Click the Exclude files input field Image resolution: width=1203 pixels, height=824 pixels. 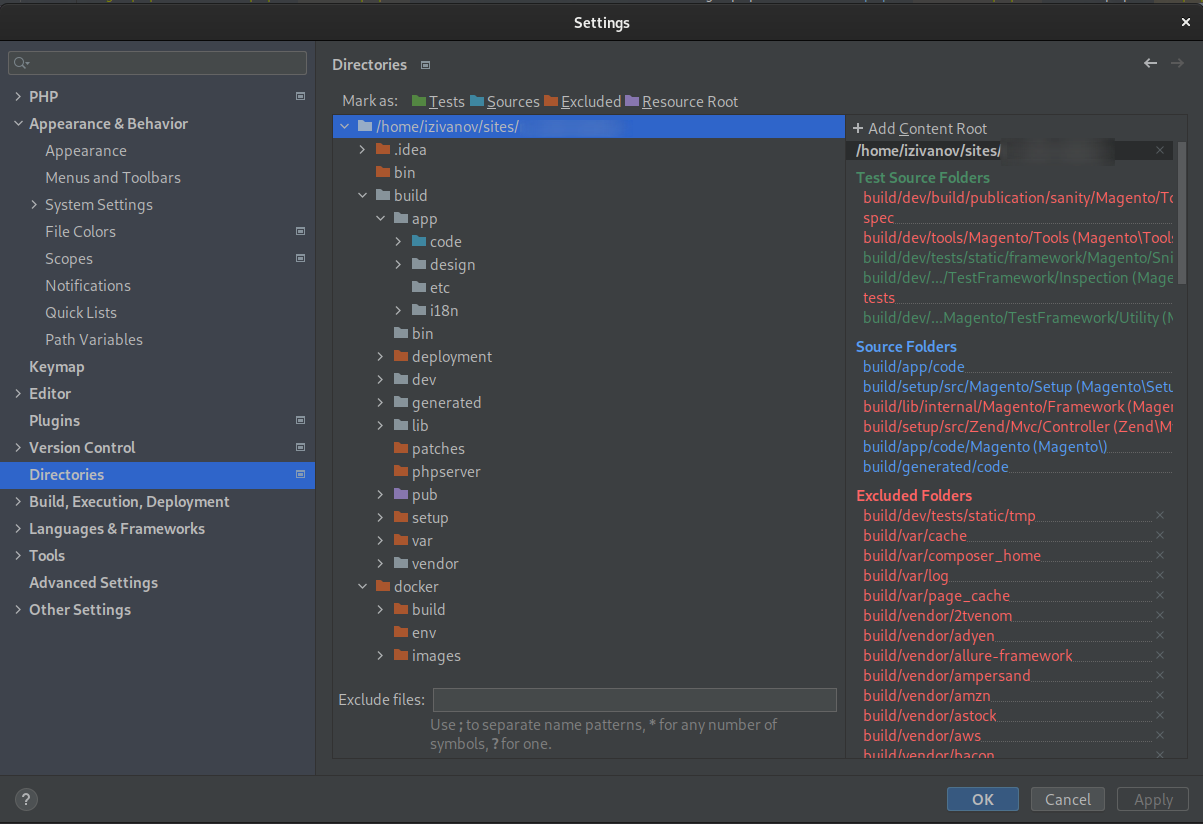(x=634, y=699)
